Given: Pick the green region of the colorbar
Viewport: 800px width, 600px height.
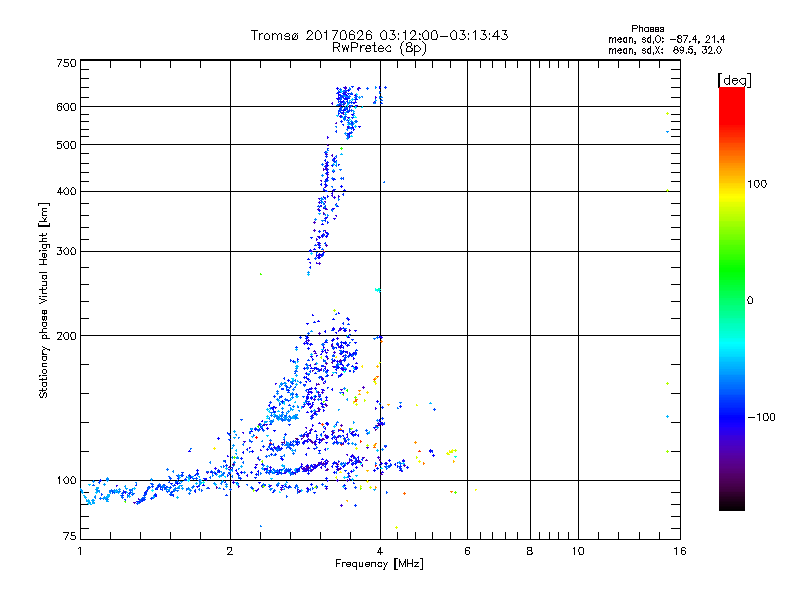Looking at the screenshot, I should [x=731, y=290].
